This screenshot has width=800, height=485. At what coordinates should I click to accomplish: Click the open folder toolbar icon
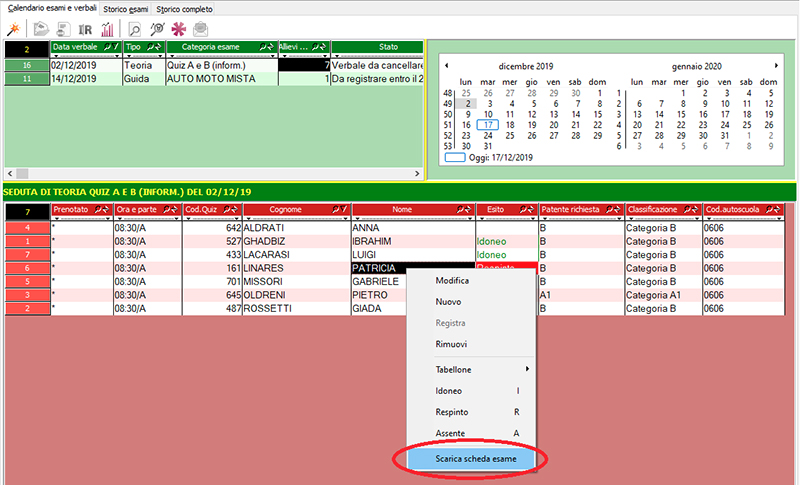[x=40, y=28]
